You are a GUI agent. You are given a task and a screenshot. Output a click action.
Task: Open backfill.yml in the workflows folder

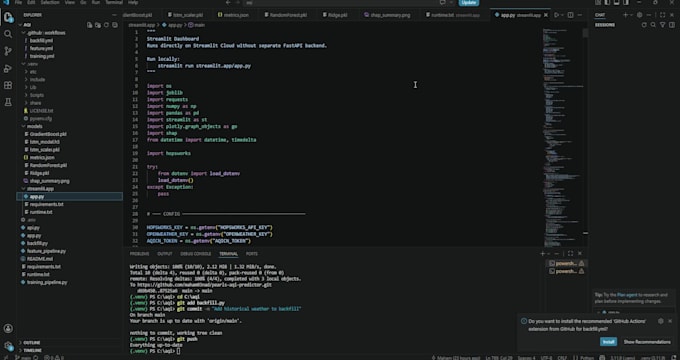pos(41,41)
